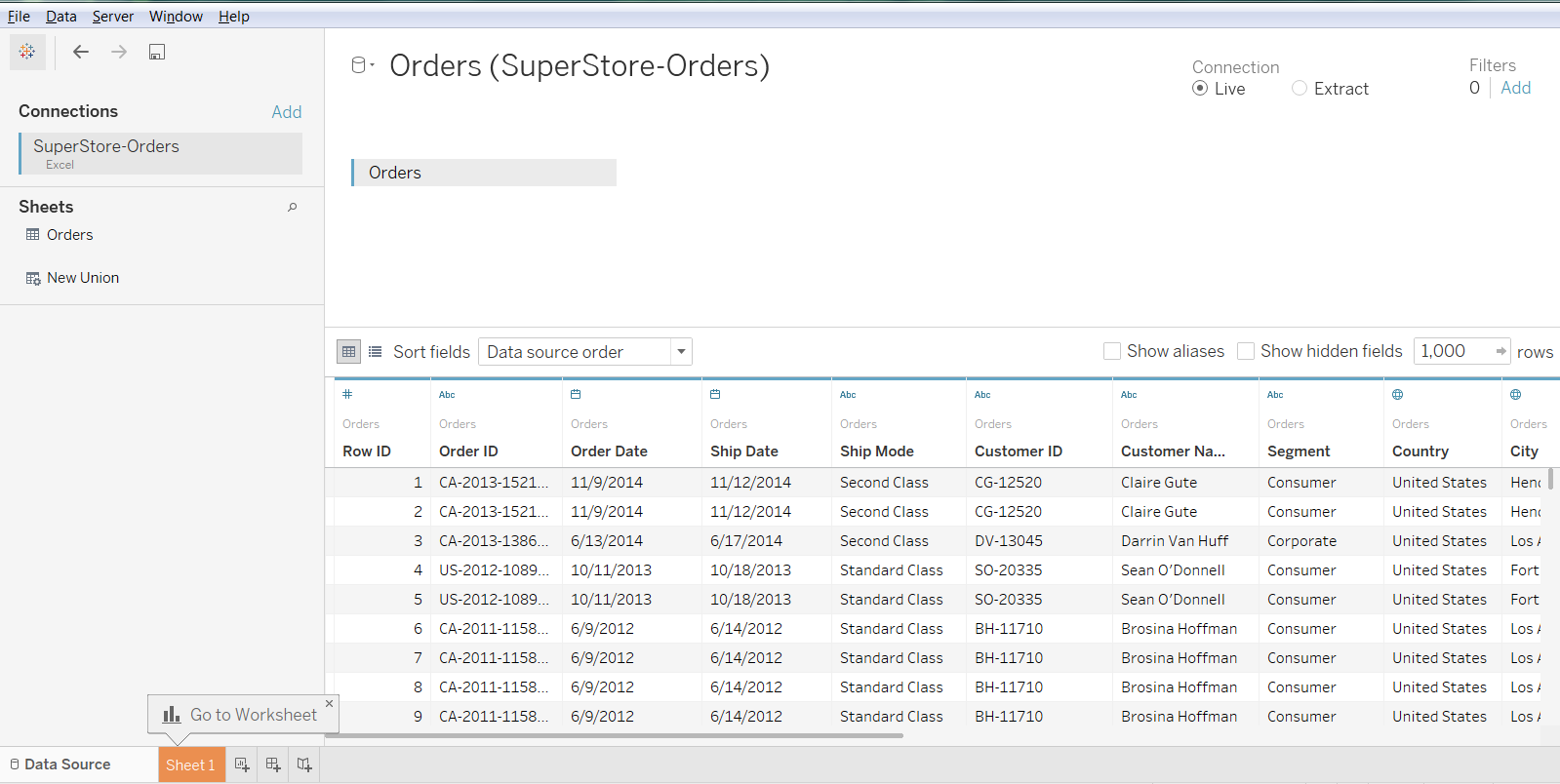The image size is (1560, 784).
Task: Save the workbook with the disk icon
Action: [157, 52]
